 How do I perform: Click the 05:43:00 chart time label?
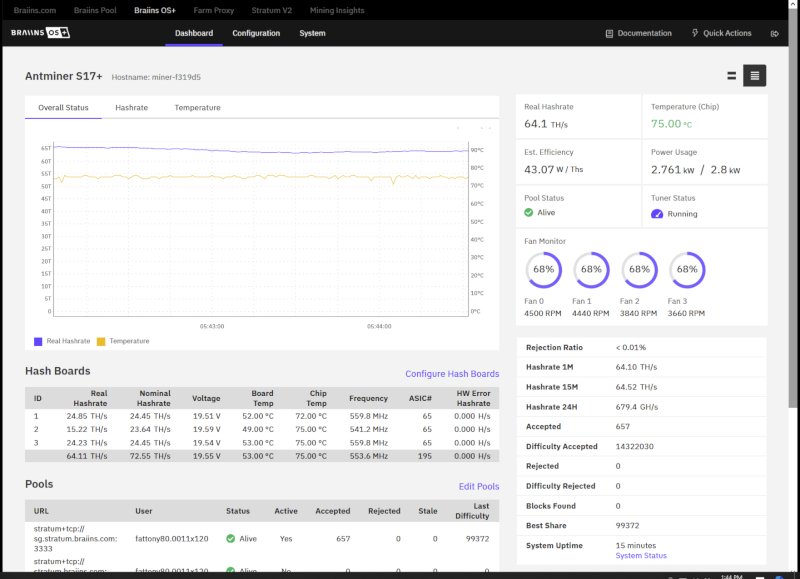coord(212,326)
